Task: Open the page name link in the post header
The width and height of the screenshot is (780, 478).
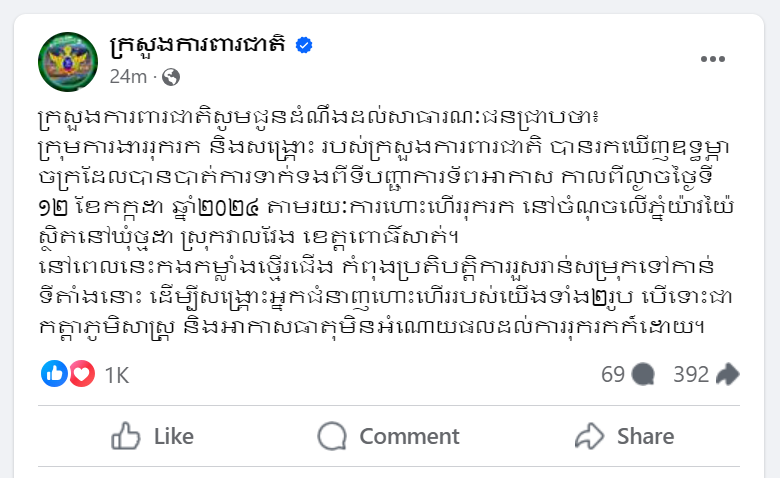Action: [x=198, y=44]
